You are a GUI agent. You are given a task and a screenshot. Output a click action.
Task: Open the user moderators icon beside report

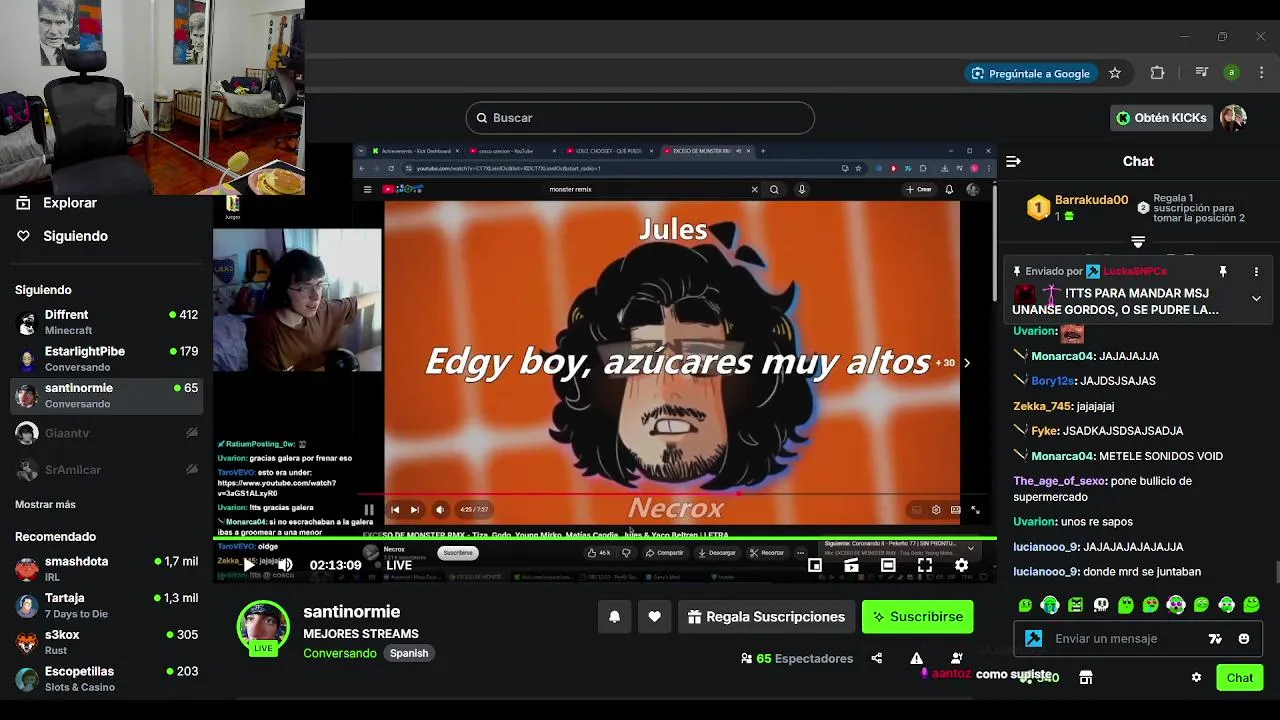click(x=957, y=658)
